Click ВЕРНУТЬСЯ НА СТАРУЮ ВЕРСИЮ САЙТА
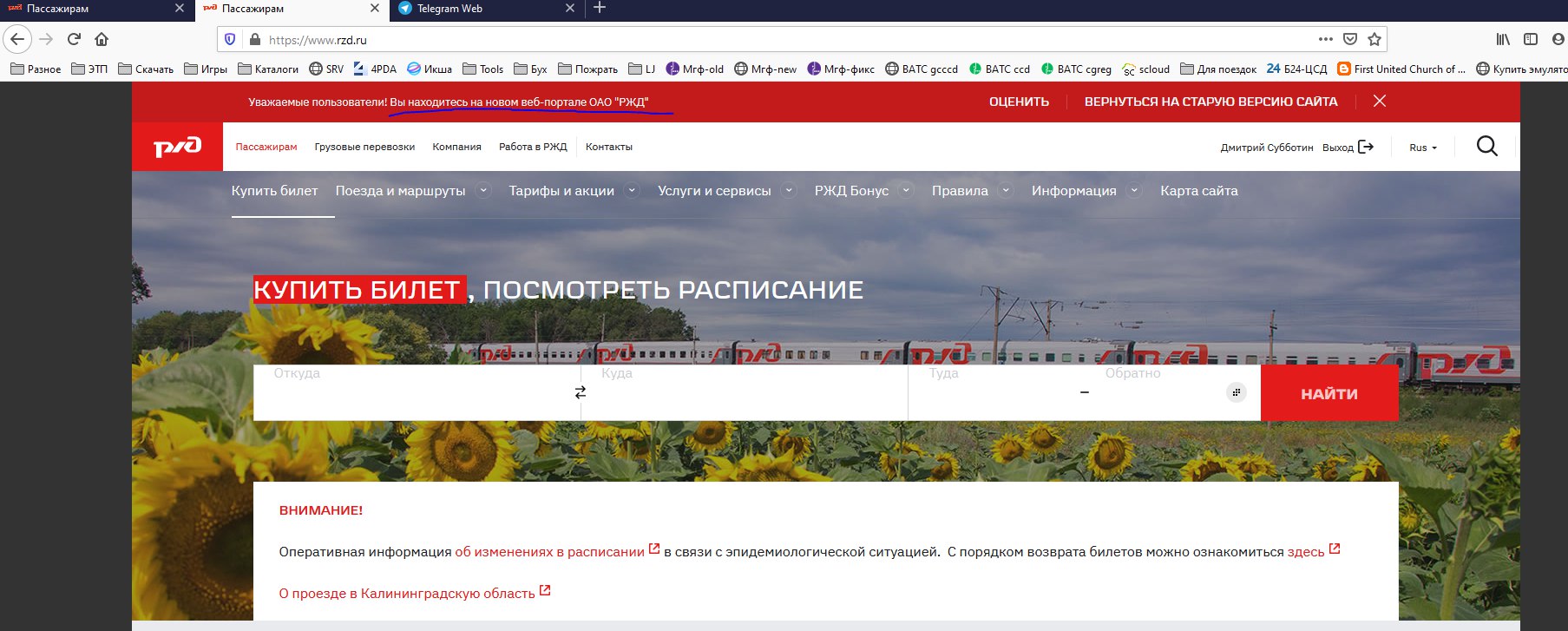Image resolution: width=1568 pixels, height=631 pixels. pos(1210,102)
